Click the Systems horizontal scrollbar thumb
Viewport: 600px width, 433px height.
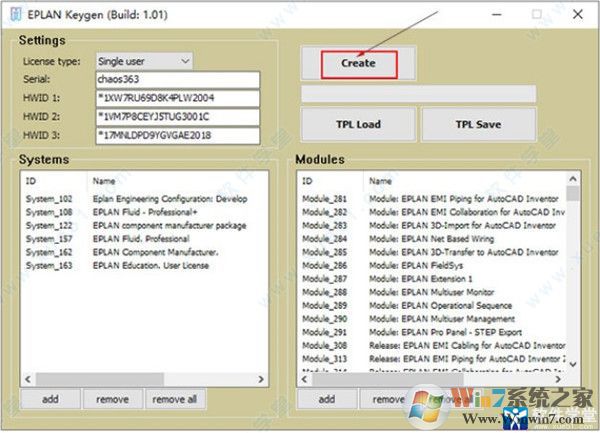pos(100,379)
